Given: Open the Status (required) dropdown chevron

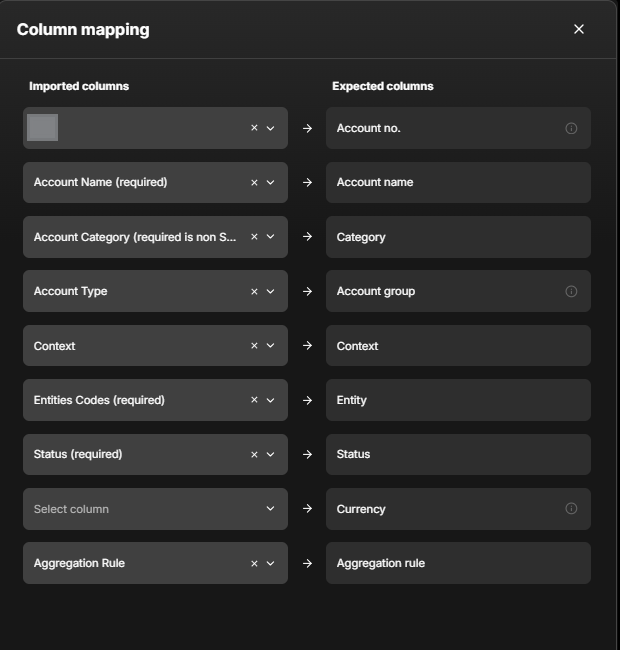Looking at the screenshot, I should 271,455.
